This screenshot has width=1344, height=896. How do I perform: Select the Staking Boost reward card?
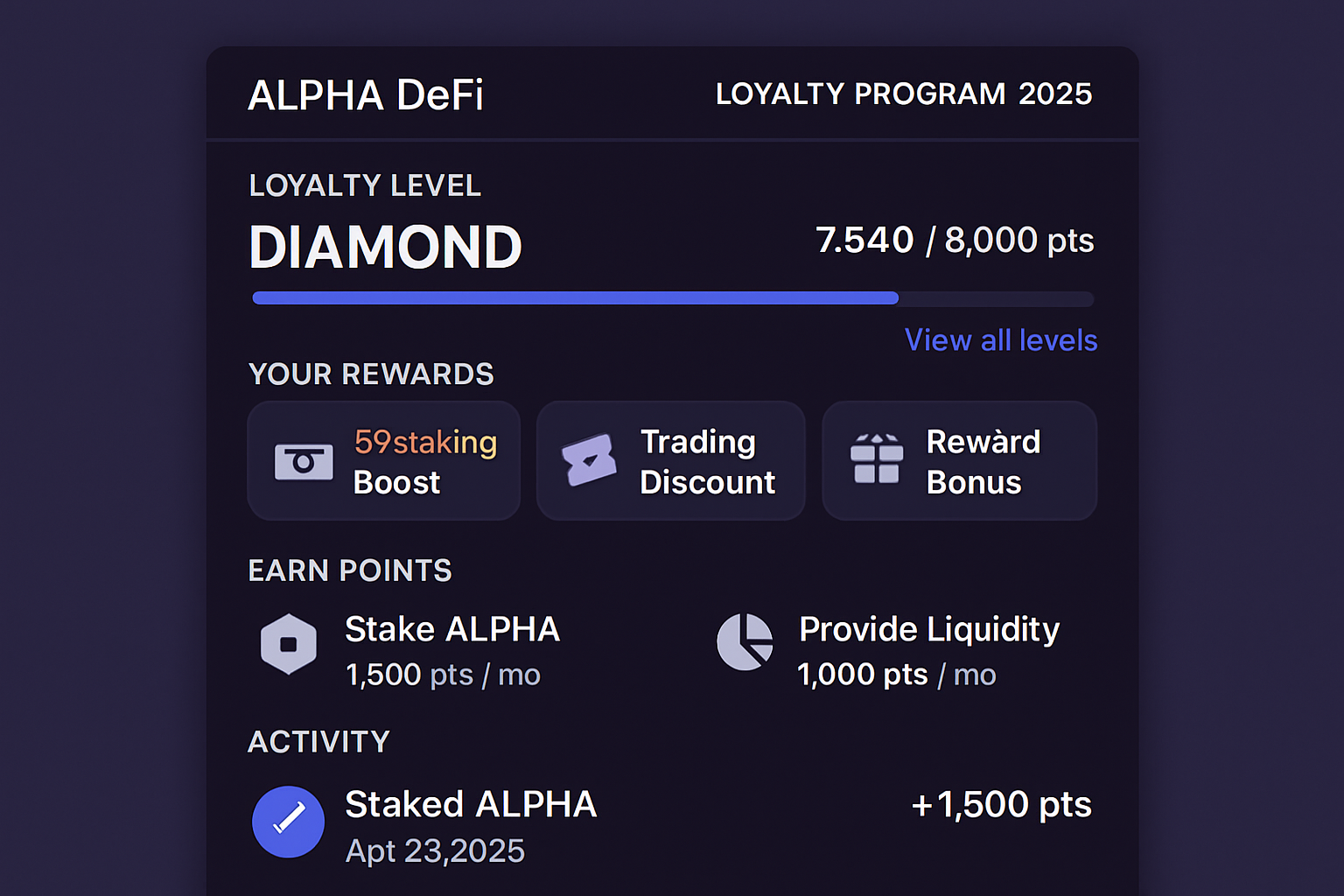click(383, 460)
